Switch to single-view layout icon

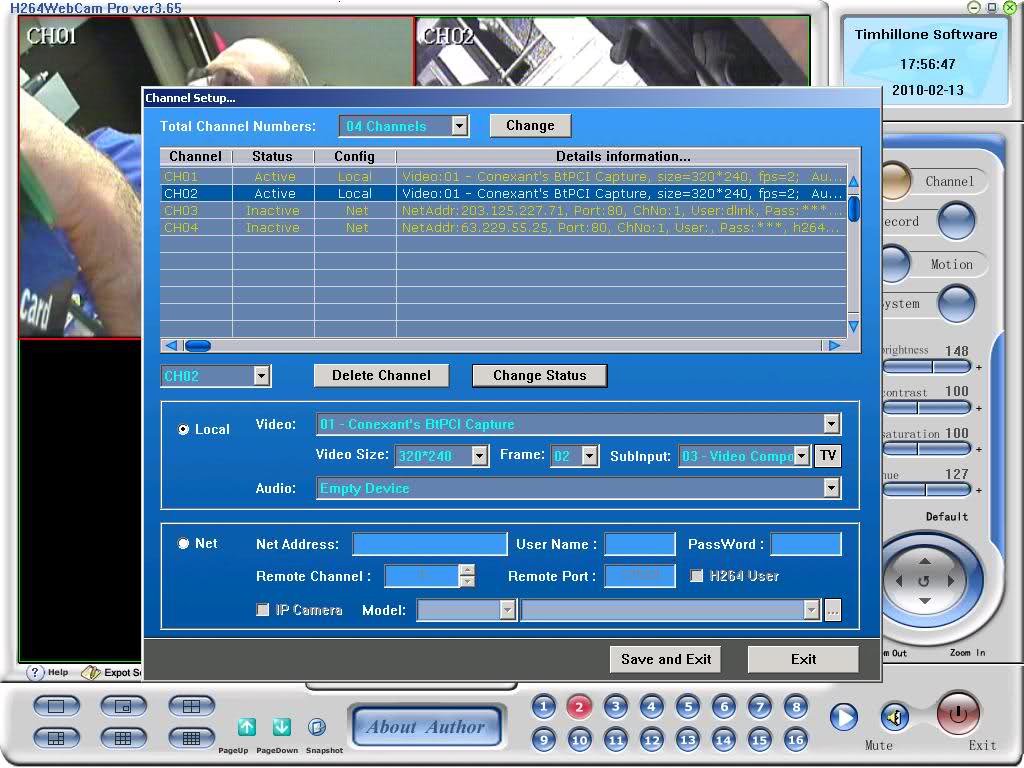(56, 706)
